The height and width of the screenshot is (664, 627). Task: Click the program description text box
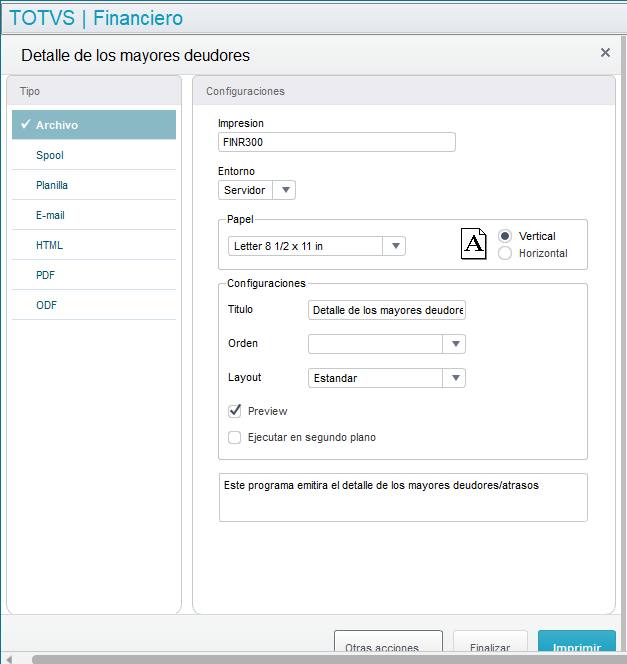point(403,498)
